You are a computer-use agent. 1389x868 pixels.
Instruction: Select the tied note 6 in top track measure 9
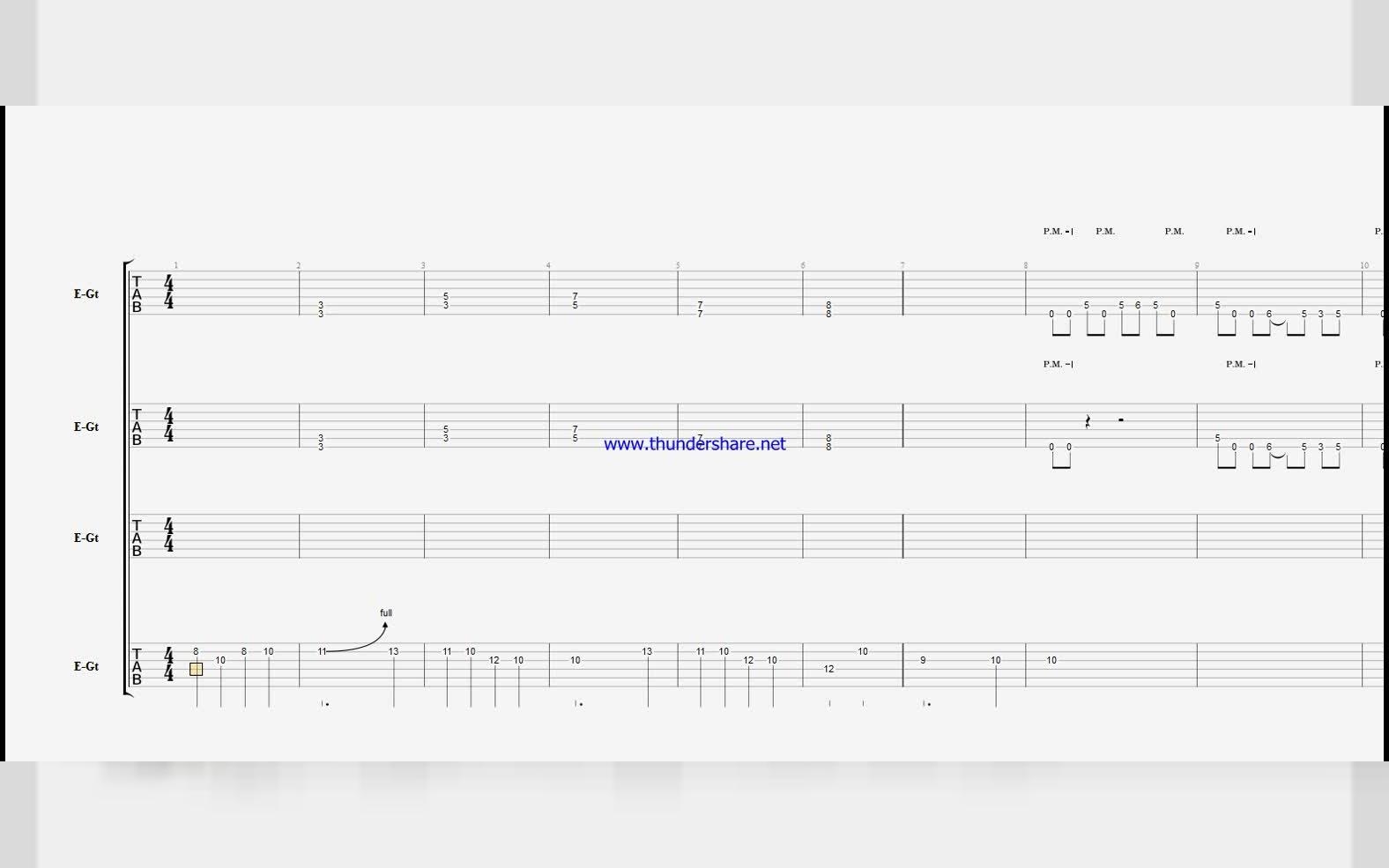pyautogui.click(x=1269, y=314)
